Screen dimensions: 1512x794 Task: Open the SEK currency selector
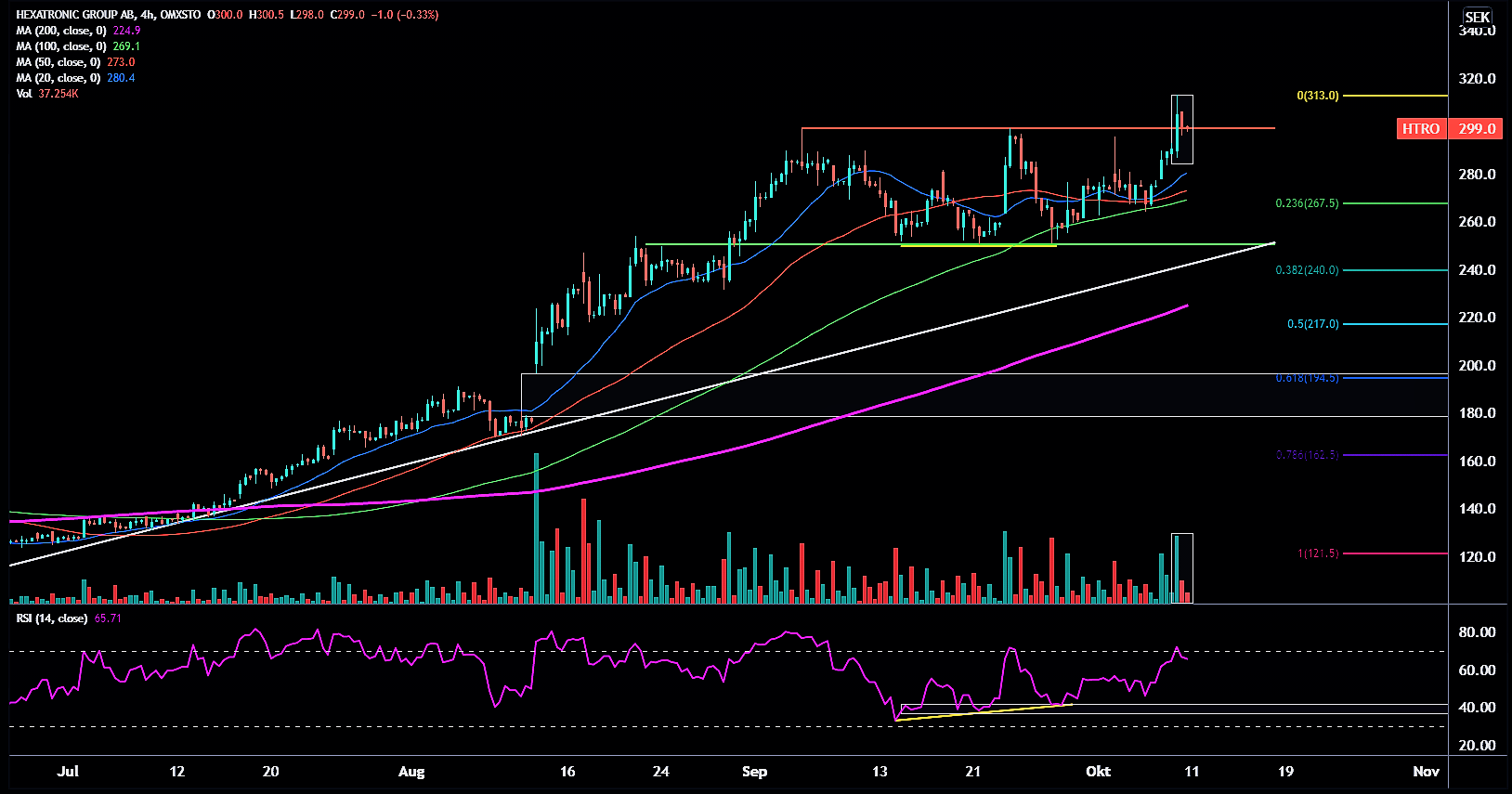tap(1477, 17)
